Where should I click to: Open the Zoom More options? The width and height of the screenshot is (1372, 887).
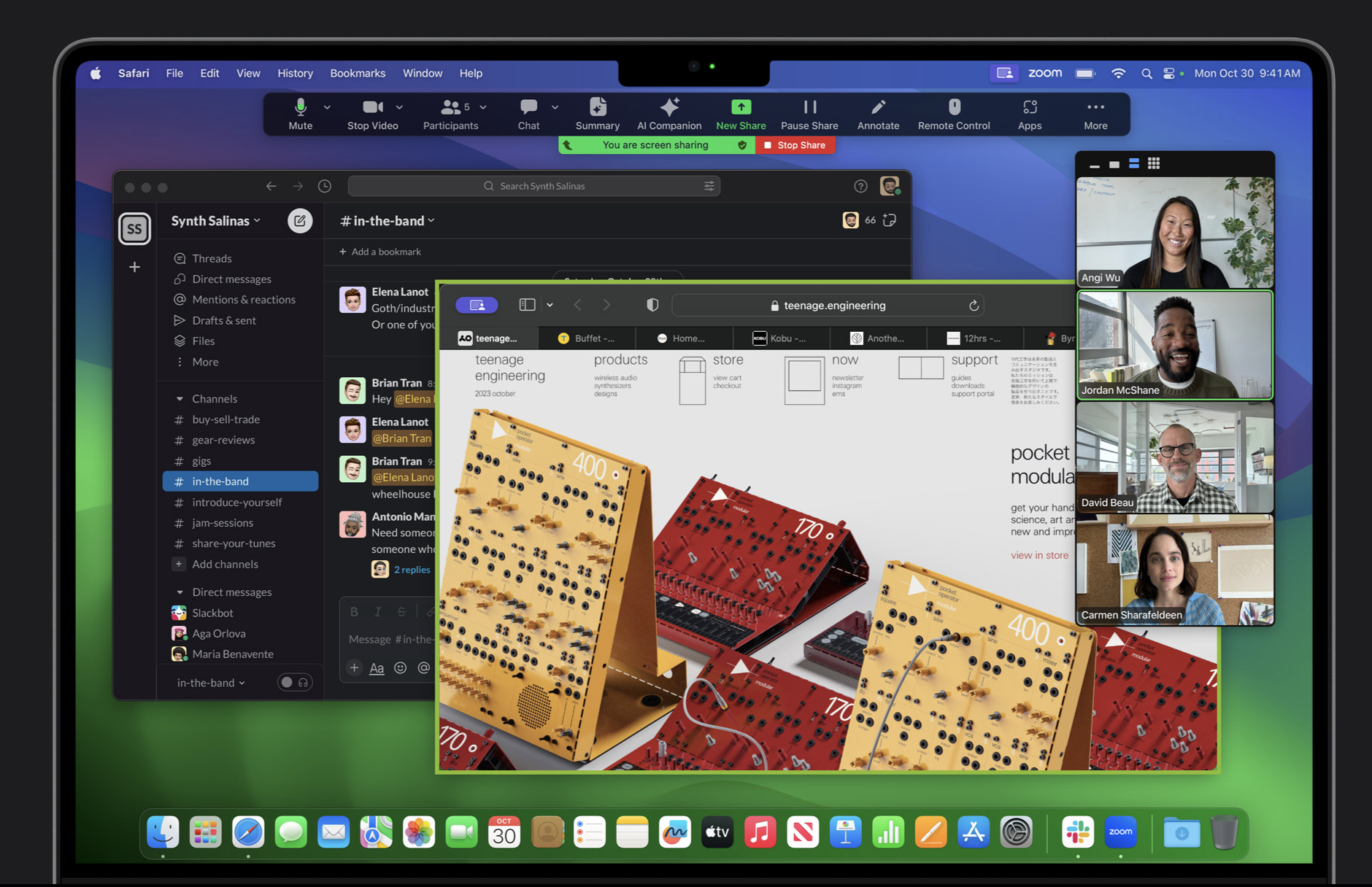point(1095,115)
